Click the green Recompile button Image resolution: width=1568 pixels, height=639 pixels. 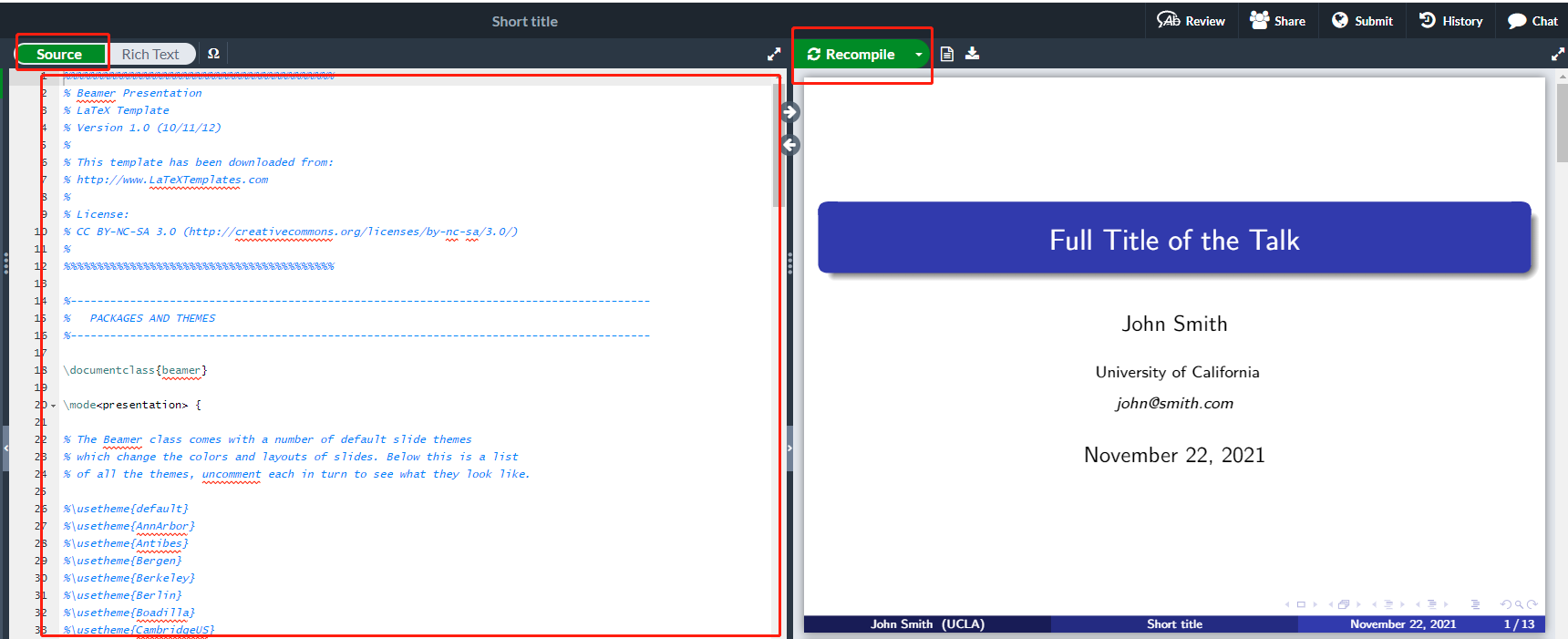851,55
